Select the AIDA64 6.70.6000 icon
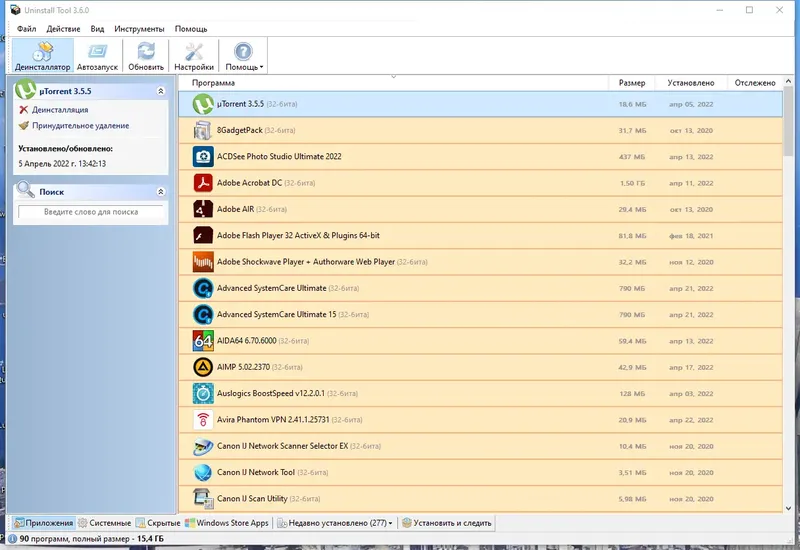The image size is (800, 550). tap(203, 341)
